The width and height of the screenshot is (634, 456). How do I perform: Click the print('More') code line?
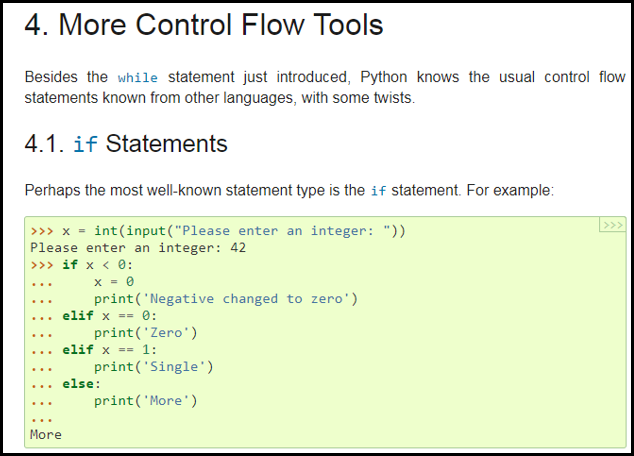pyautogui.click(x=146, y=401)
